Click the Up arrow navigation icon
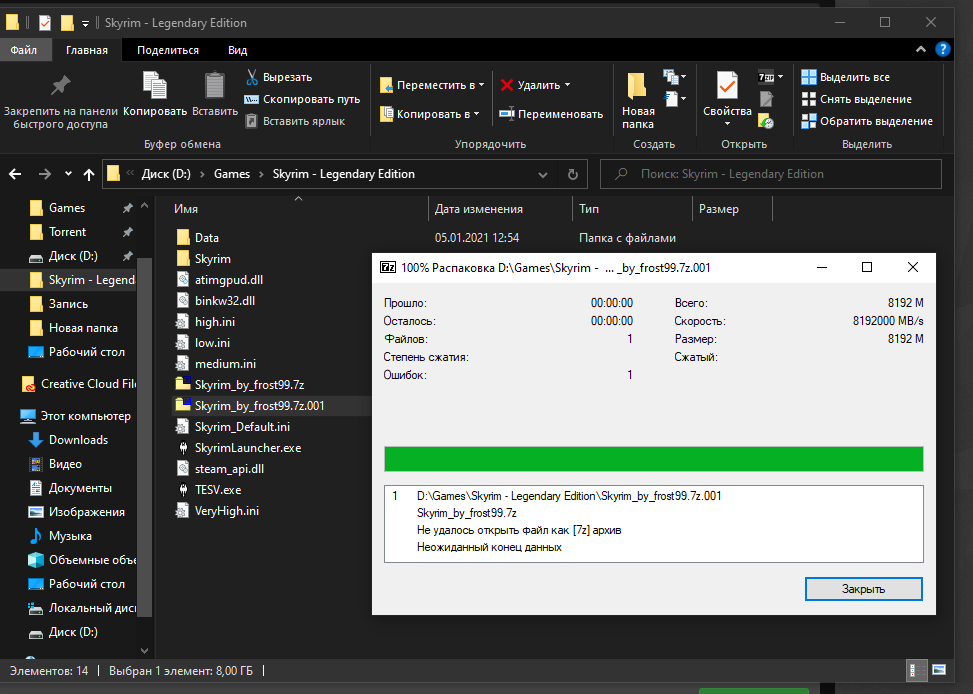 coord(89,174)
